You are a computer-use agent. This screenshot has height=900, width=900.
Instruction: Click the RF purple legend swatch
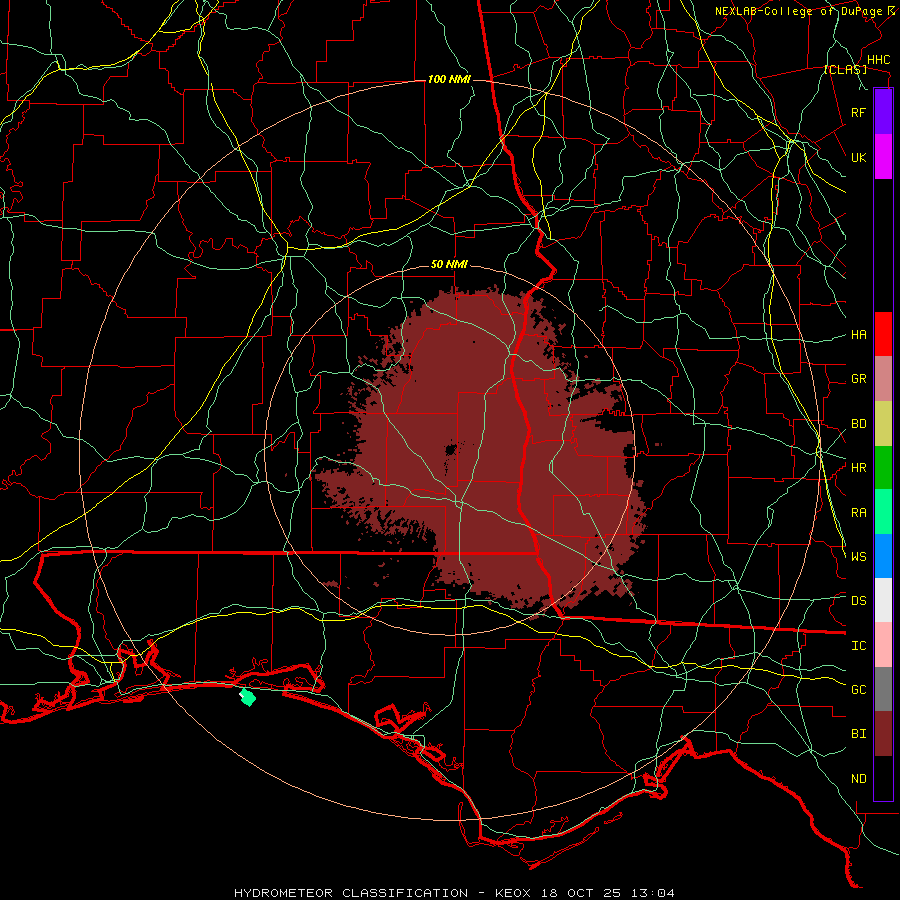(883, 112)
